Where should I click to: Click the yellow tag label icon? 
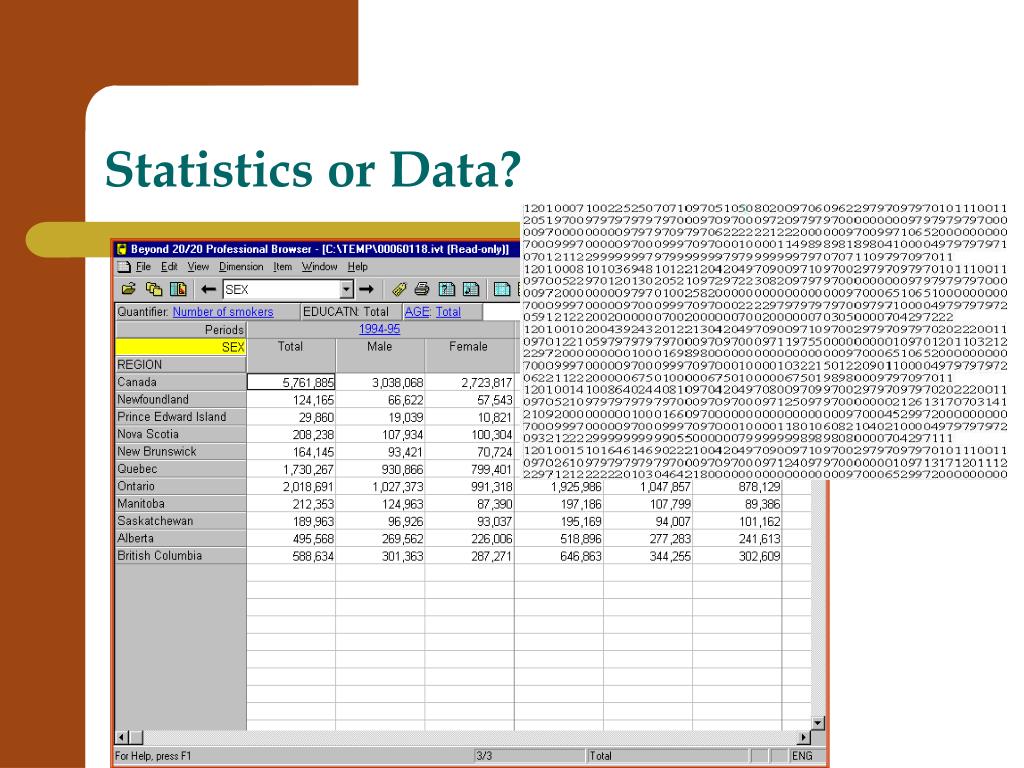point(399,289)
